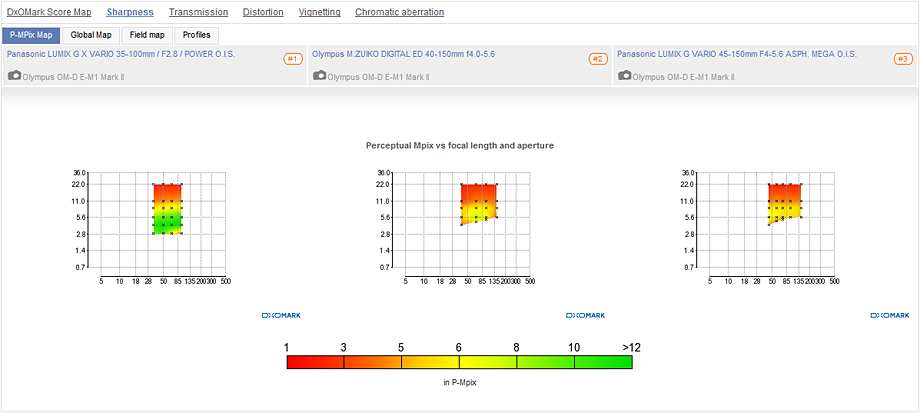Image resolution: width=920 pixels, height=413 pixels.
Task: Open the Profiles view
Action: point(197,35)
